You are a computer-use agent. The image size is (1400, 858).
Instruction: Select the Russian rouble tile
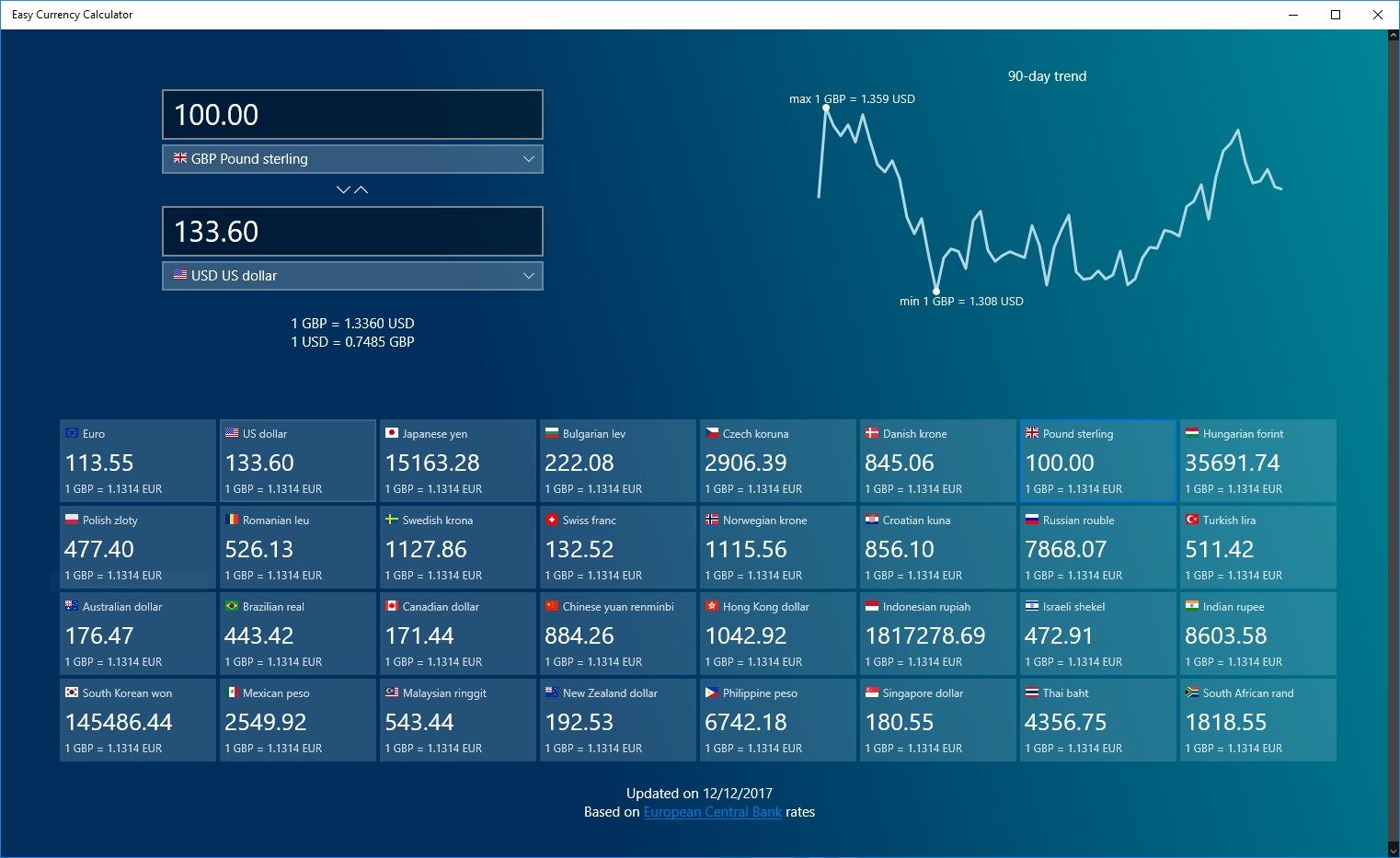[x=1098, y=547]
